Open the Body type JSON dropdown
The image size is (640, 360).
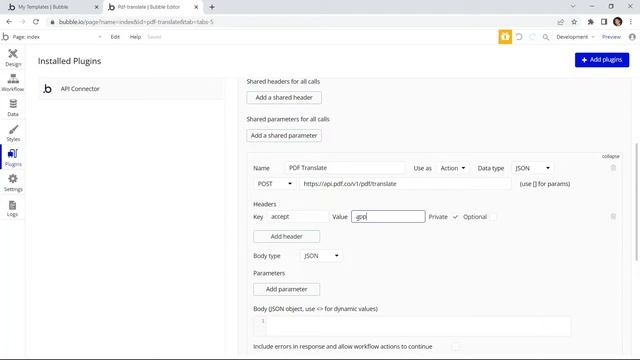[321, 256]
